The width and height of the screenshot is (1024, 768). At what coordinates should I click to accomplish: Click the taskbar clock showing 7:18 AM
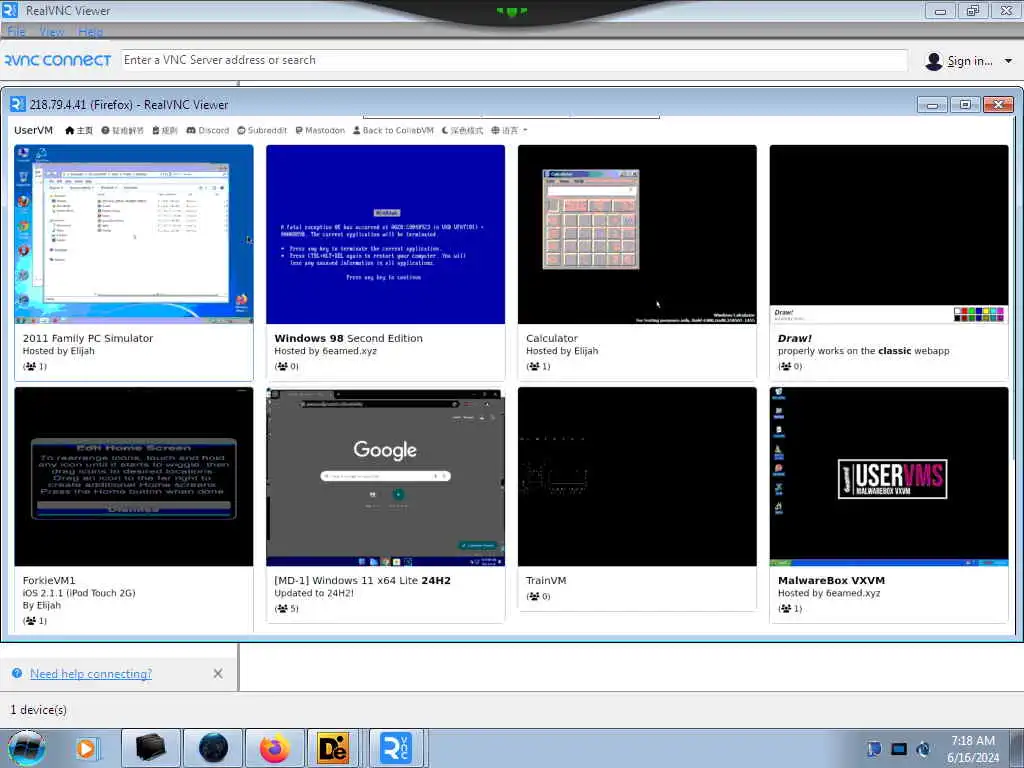pyautogui.click(x=973, y=749)
